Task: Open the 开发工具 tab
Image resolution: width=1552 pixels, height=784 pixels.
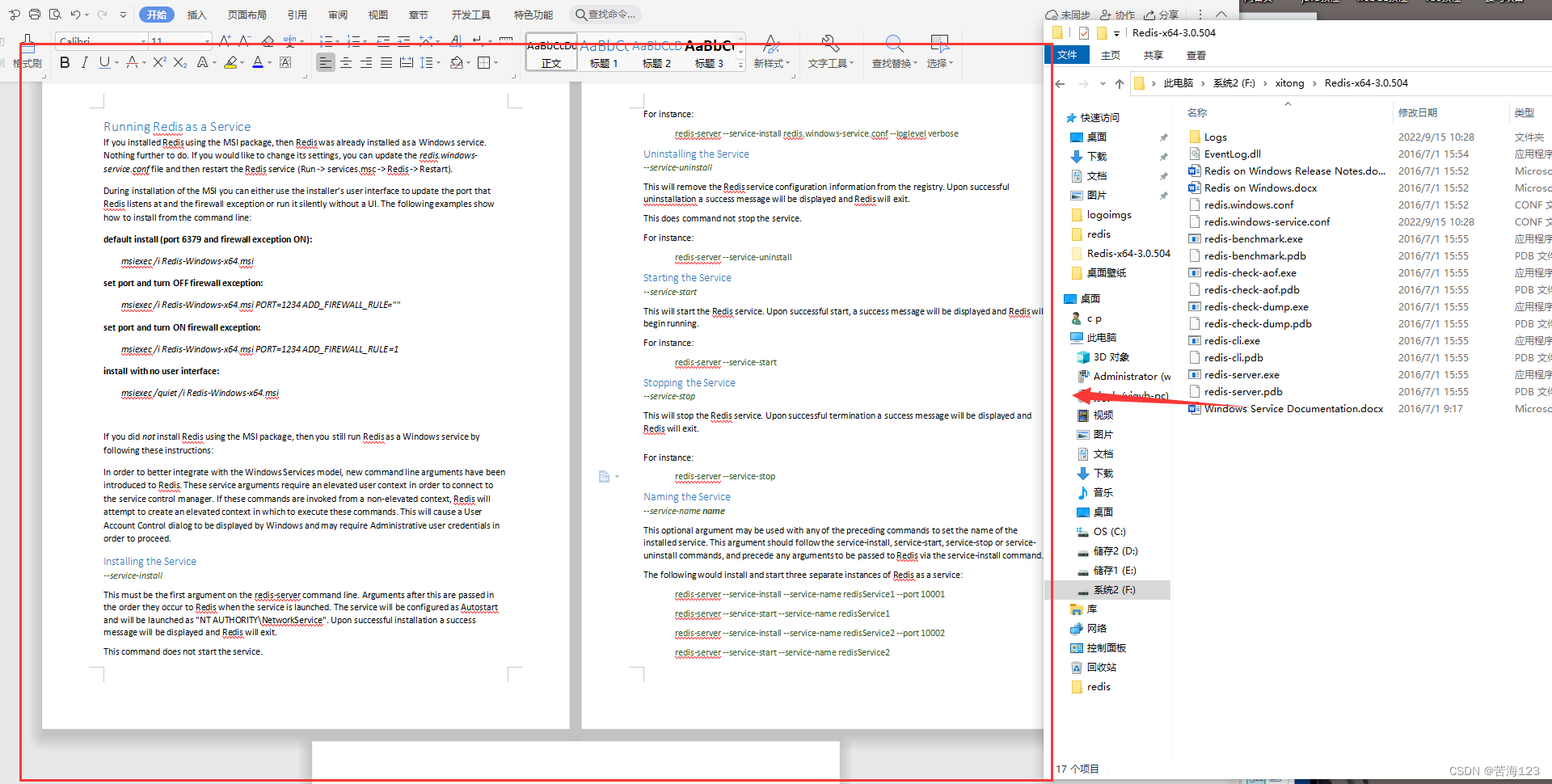Action: [x=471, y=15]
